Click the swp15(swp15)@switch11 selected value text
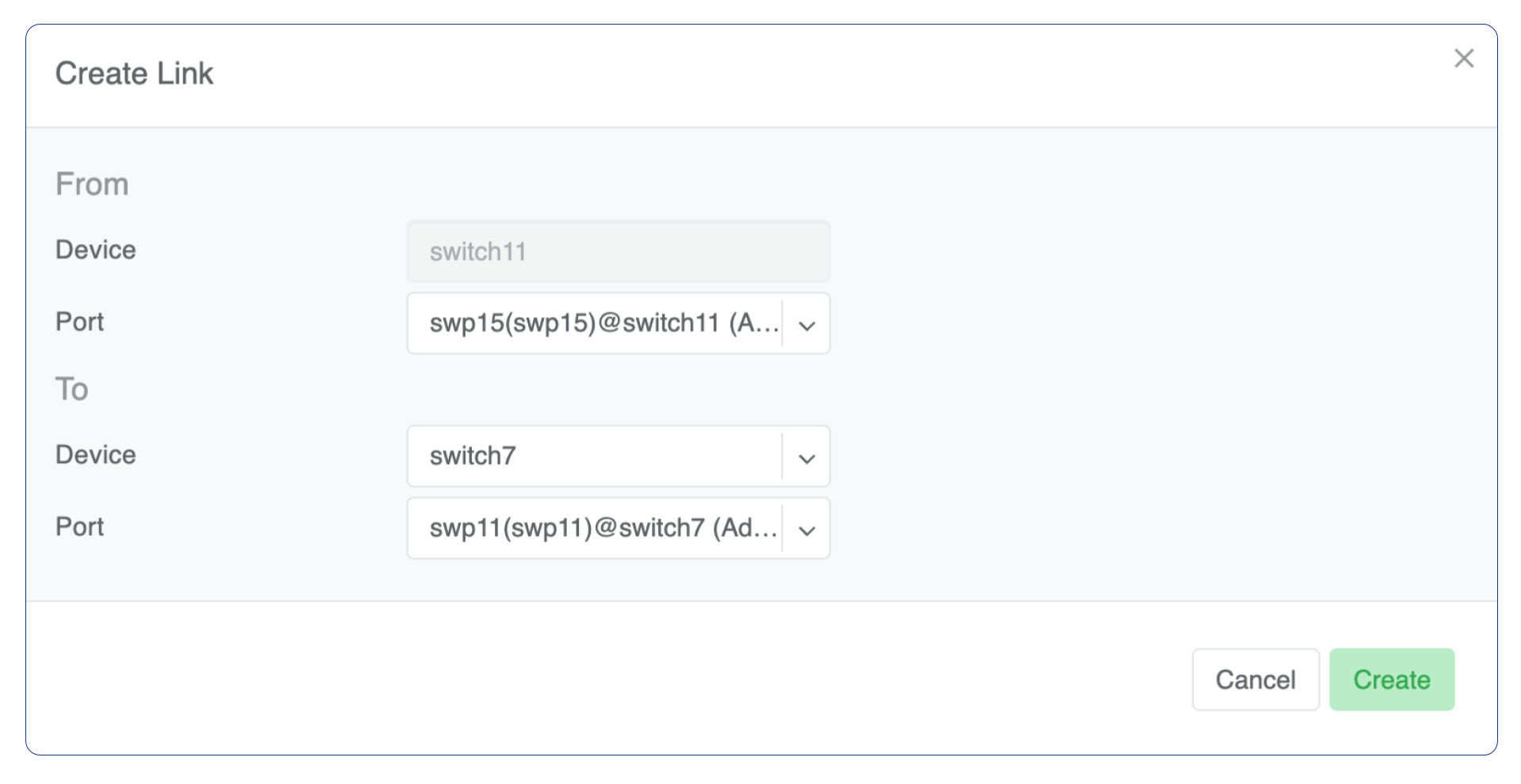Viewport: 1521px width, 784px height. coord(603,323)
